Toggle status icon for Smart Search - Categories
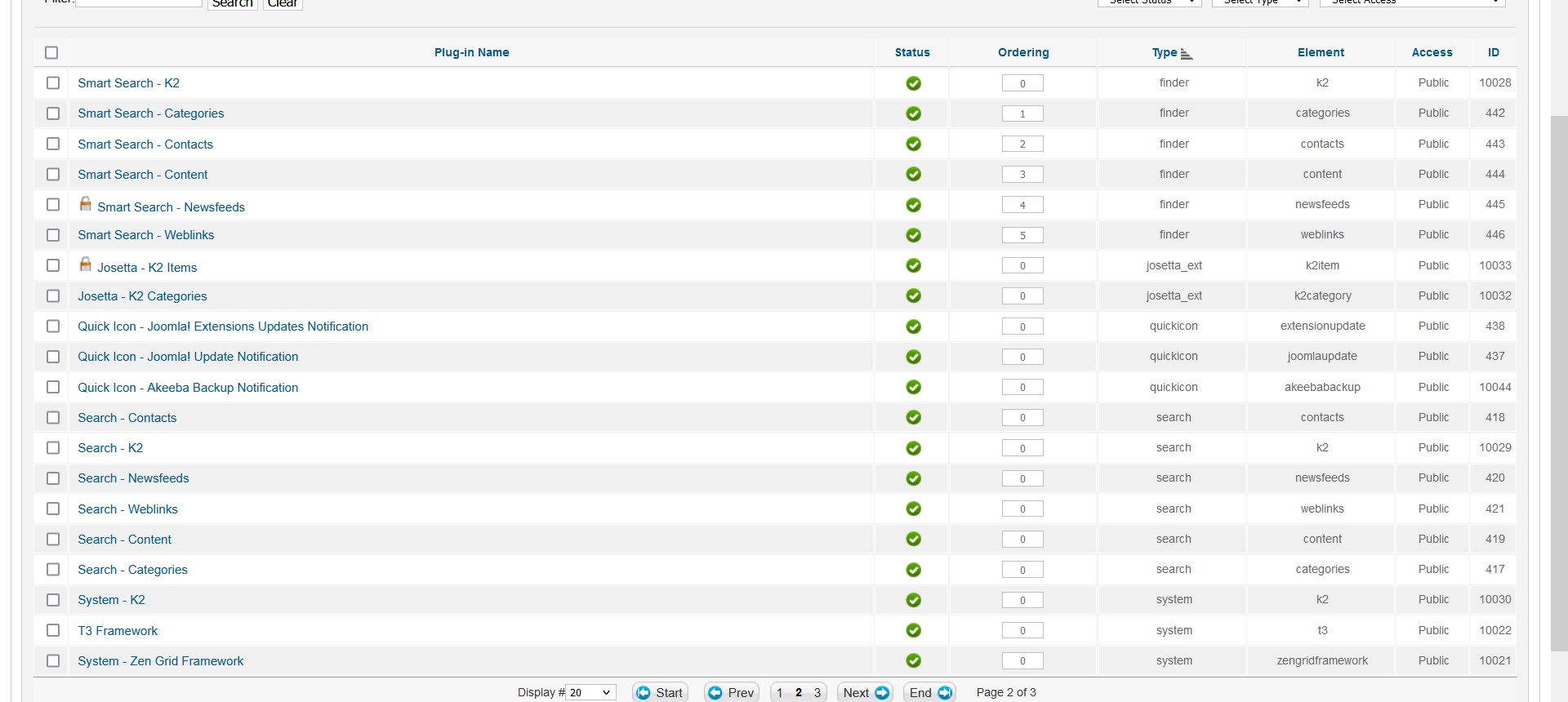This screenshot has width=1568, height=702. pos(913,113)
